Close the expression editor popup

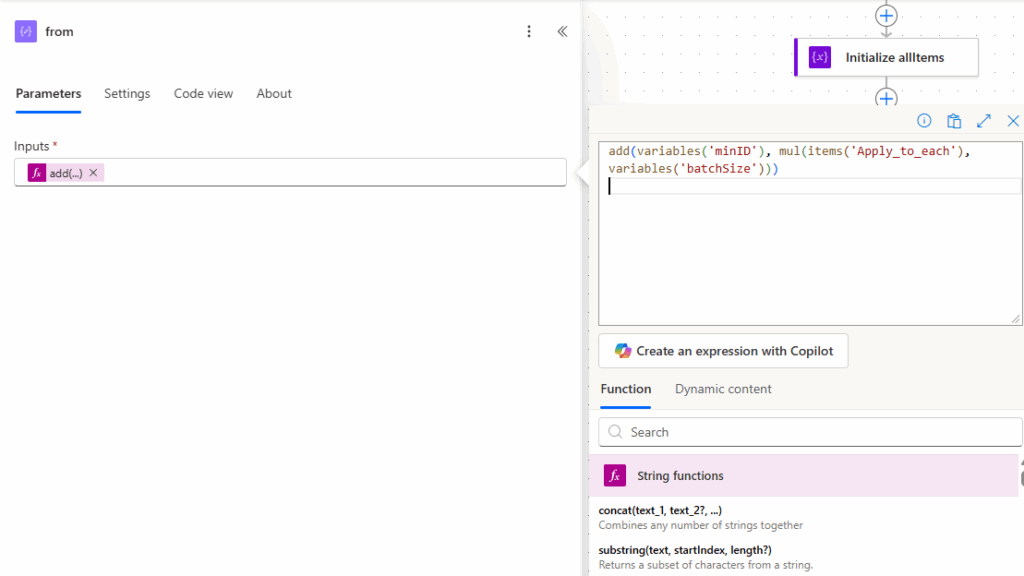1013,121
